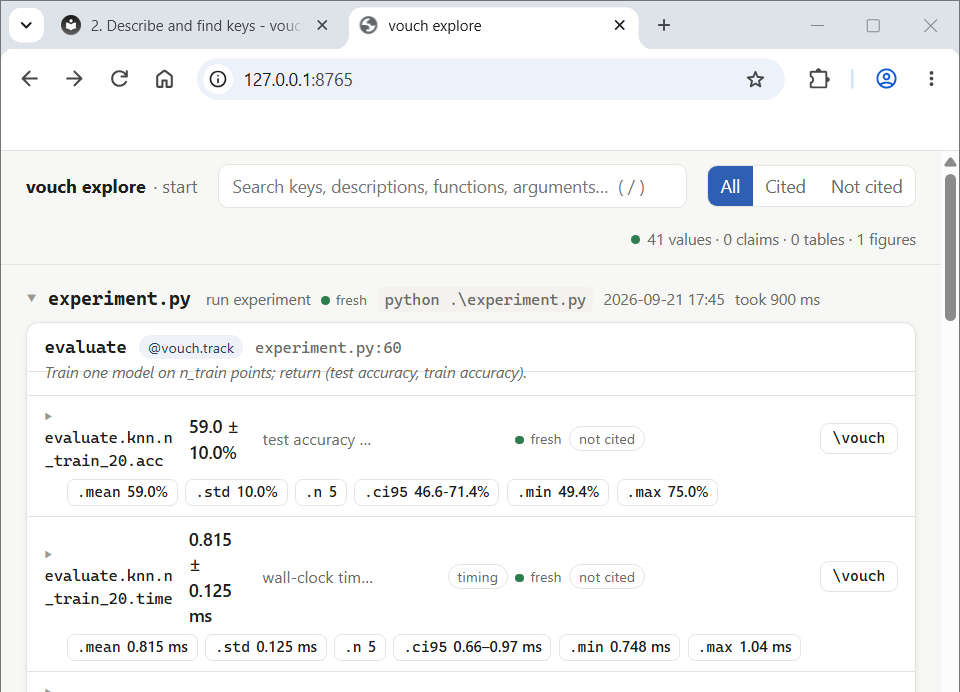Select the All filter

click(x=730, y=186)
